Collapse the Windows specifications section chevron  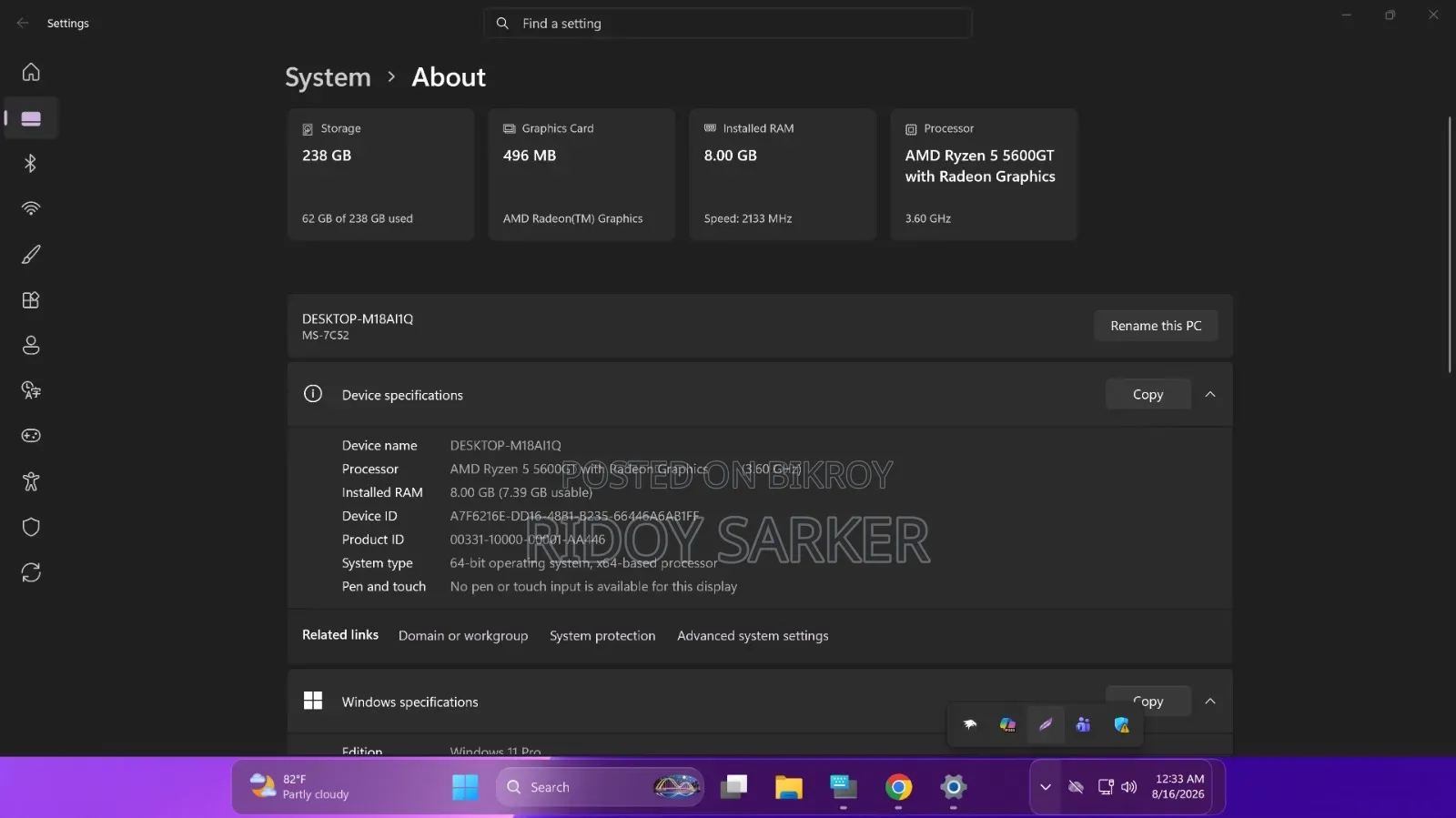click(1210, 701)
